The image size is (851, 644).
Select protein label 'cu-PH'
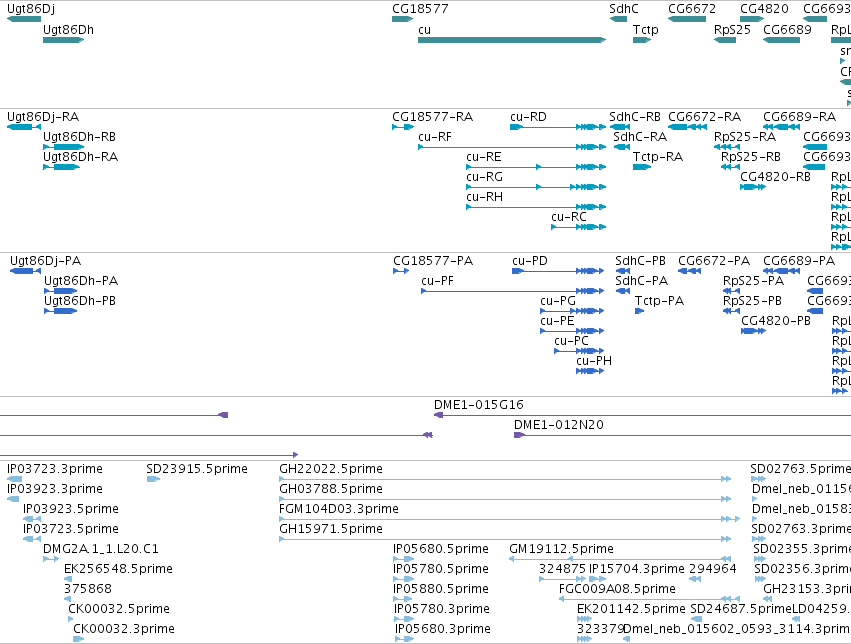coord(594,361)
